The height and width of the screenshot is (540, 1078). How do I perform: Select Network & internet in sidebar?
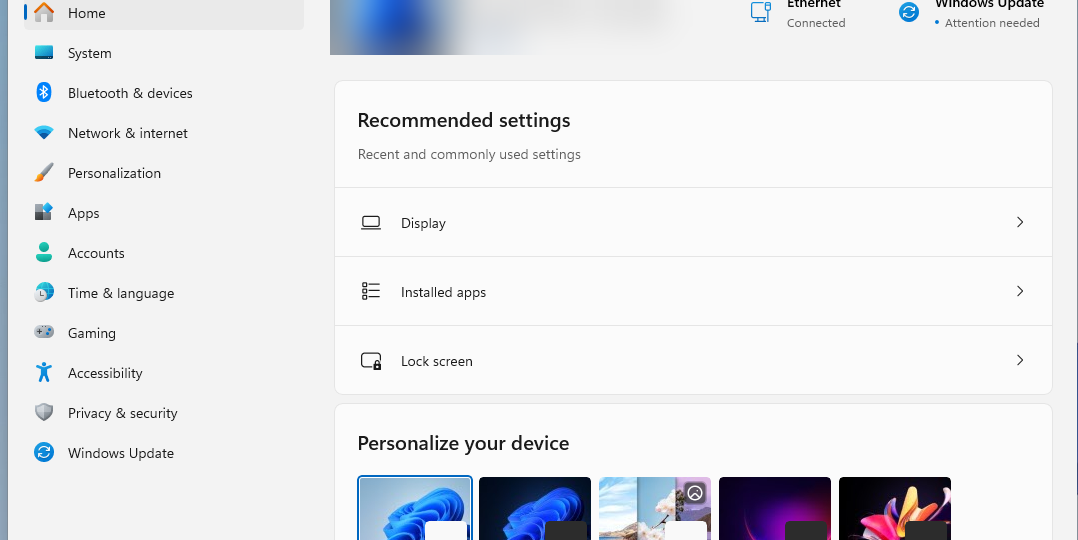tap(164, 133)
